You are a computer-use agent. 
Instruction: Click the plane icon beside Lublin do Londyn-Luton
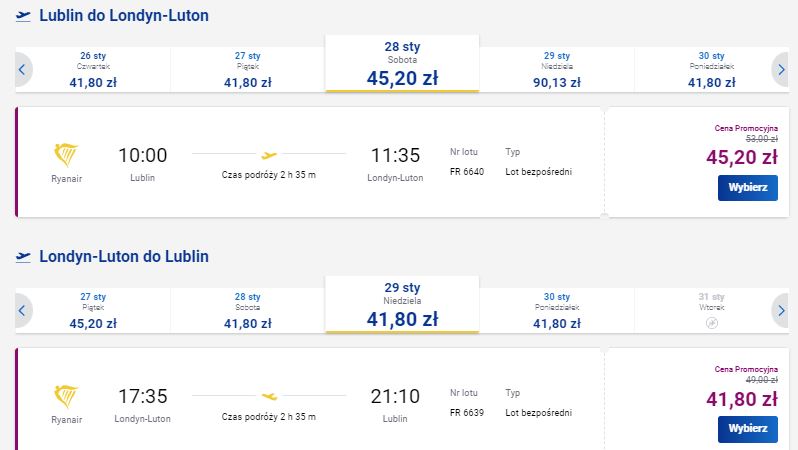point(23,16)
